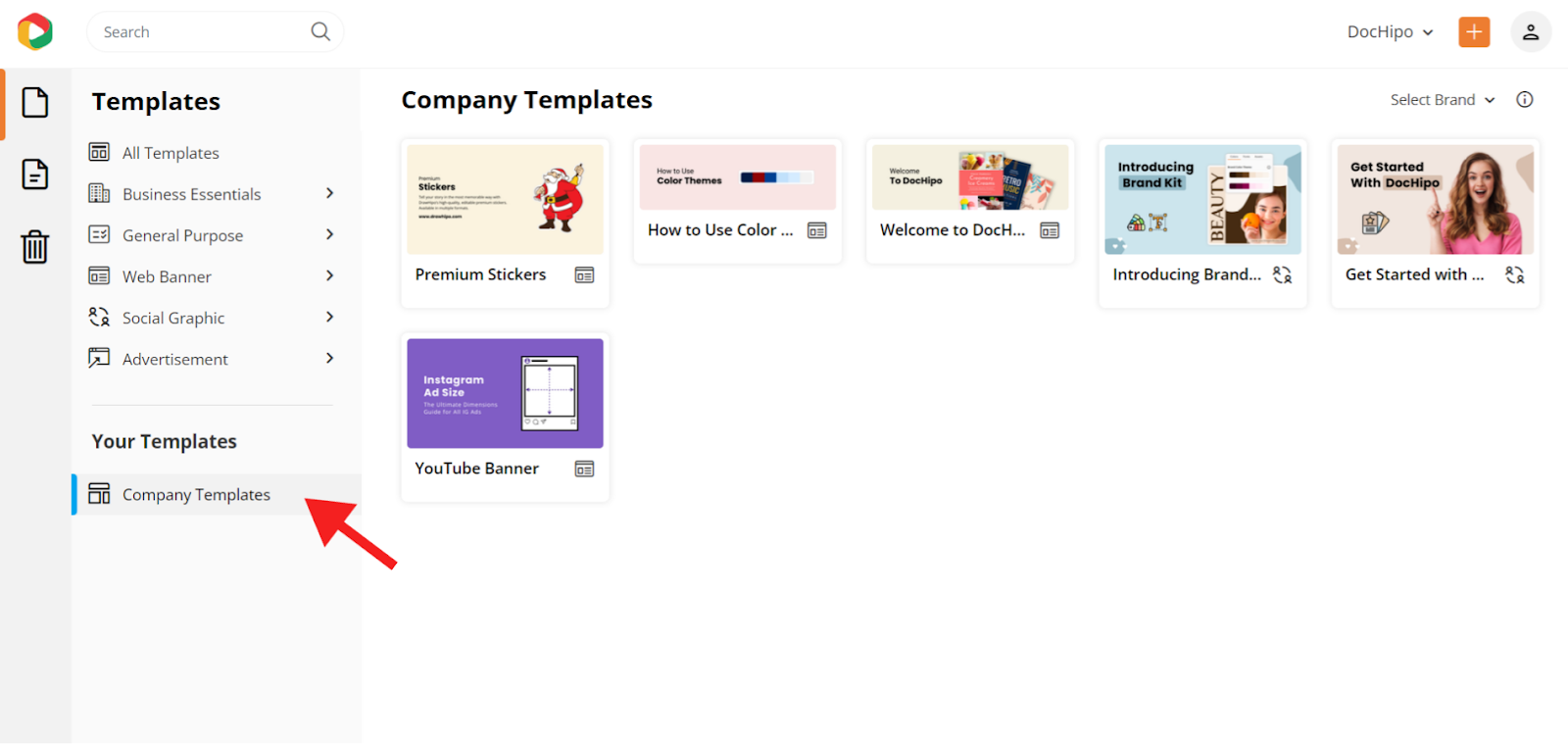Click the Welcome to DocH... title
Image resolution: width=1568 pixels, height=745 pixels.
(x=953, y=229)
